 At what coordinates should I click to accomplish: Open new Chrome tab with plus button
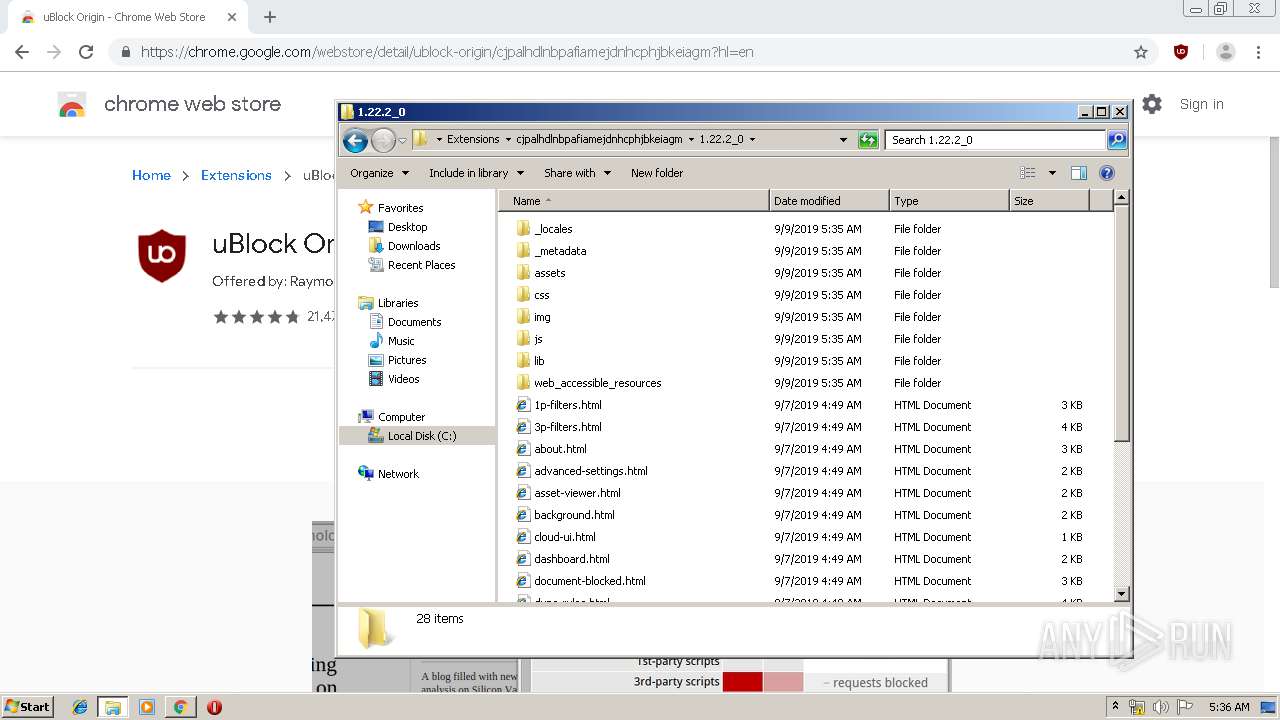(x=270, y=17)
